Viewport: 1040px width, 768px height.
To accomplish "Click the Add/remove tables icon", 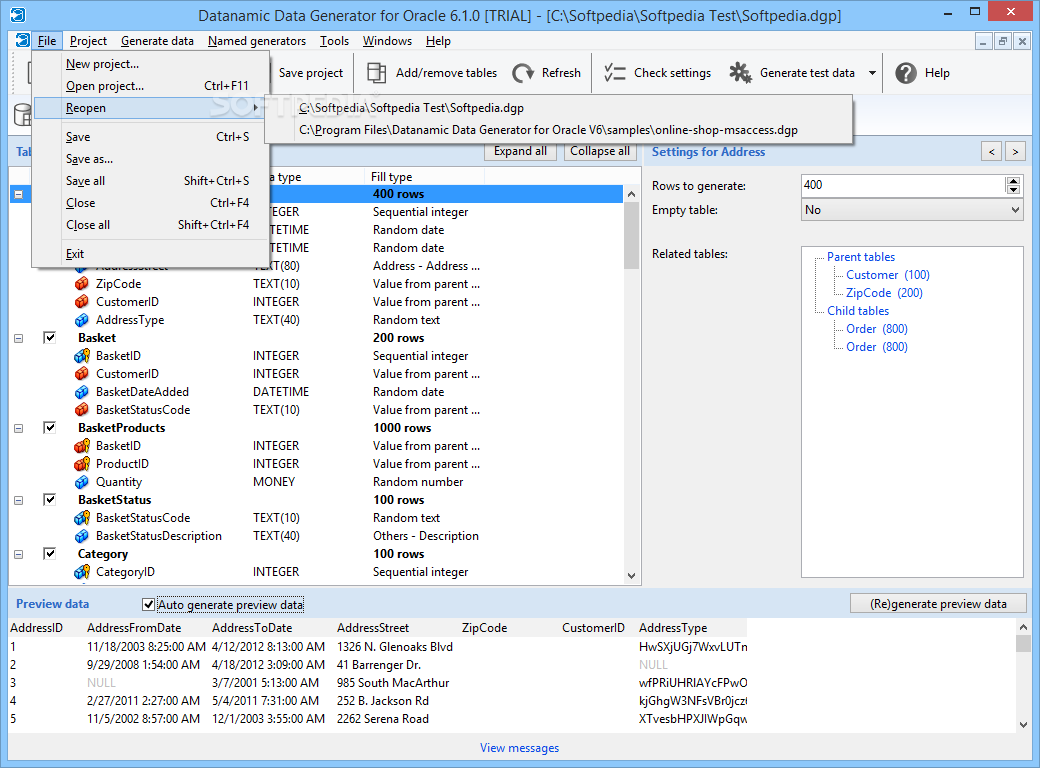I will (377, 73).
